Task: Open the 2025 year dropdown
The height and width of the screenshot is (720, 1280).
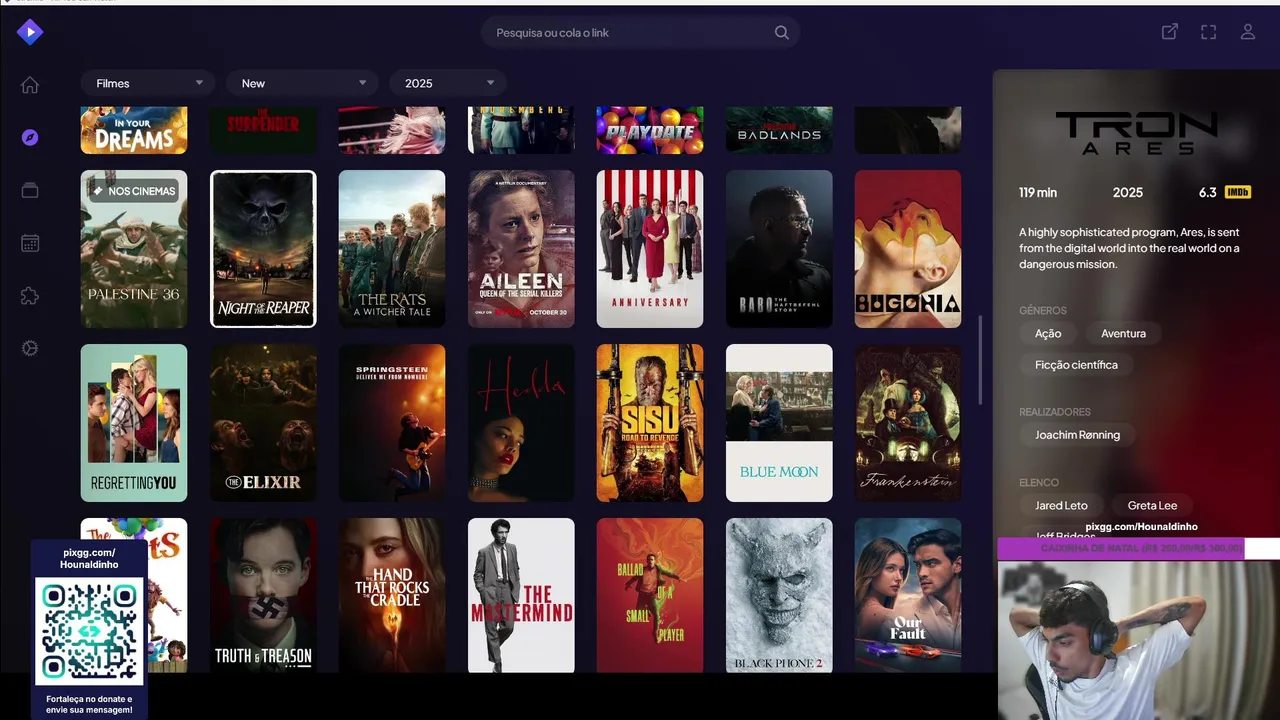Action: (x=448, y=83)
